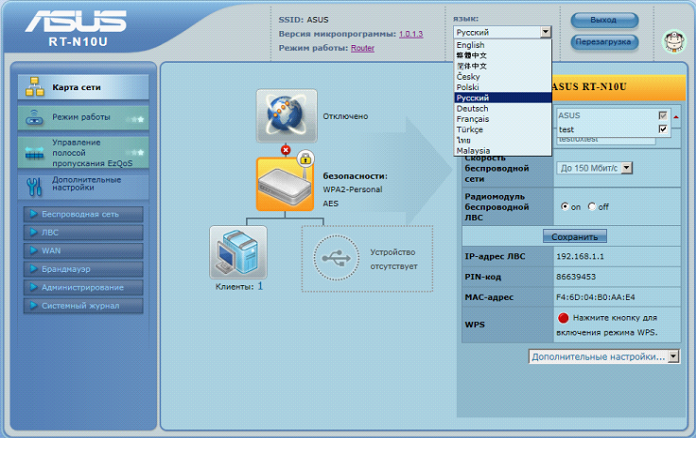This screenshot has width=696, height=457.
Task: Expand the Системный журнал submenu
Action: [83, 305]
